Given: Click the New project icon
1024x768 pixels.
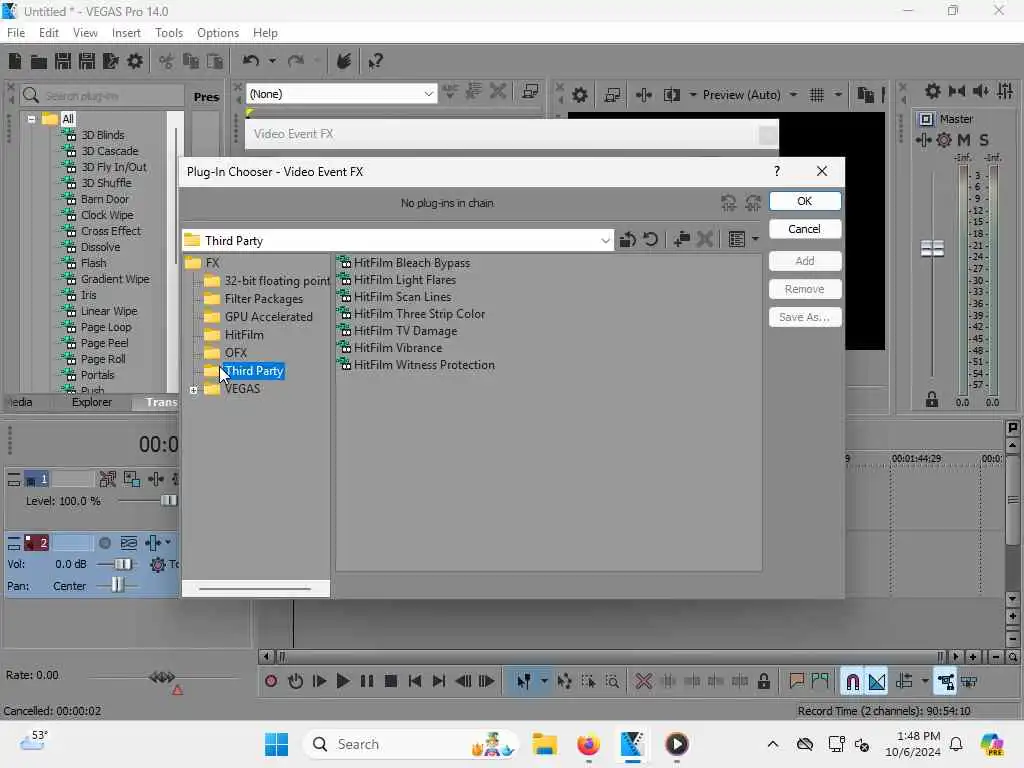Looking at the screenshot, I should (15, 61).
